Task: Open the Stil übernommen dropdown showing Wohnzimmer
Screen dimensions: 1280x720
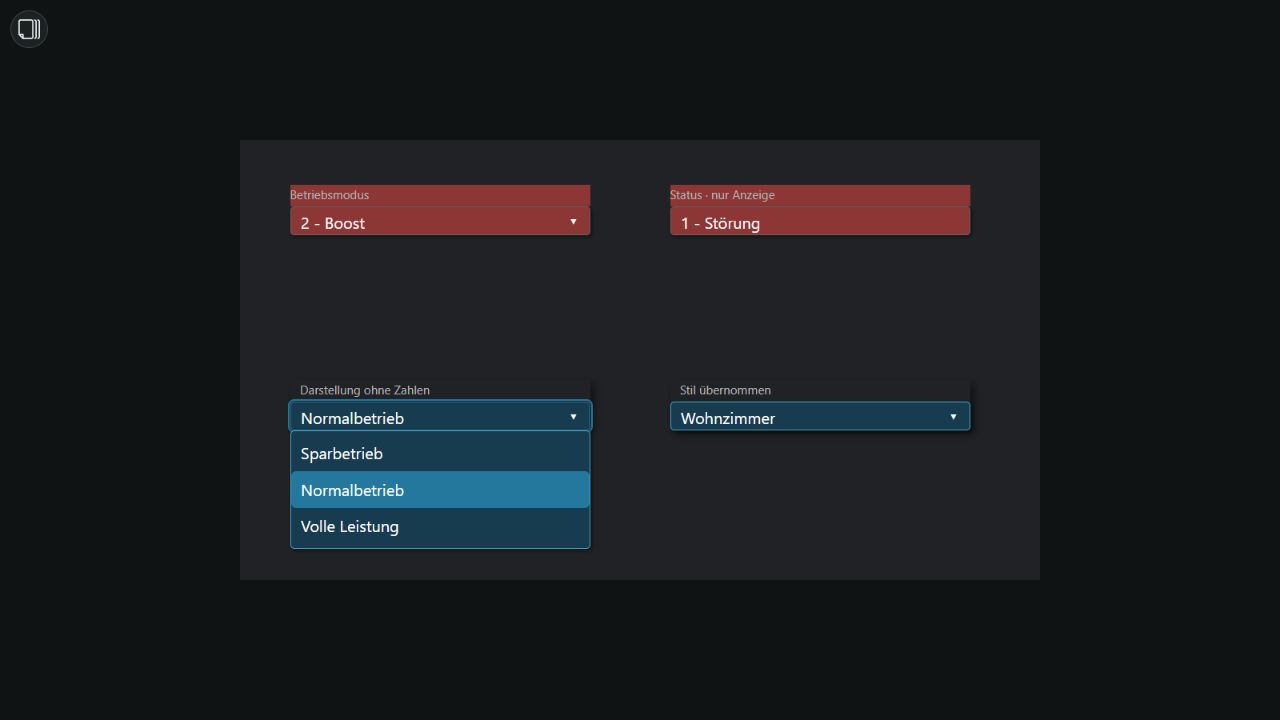Action: 820,417
